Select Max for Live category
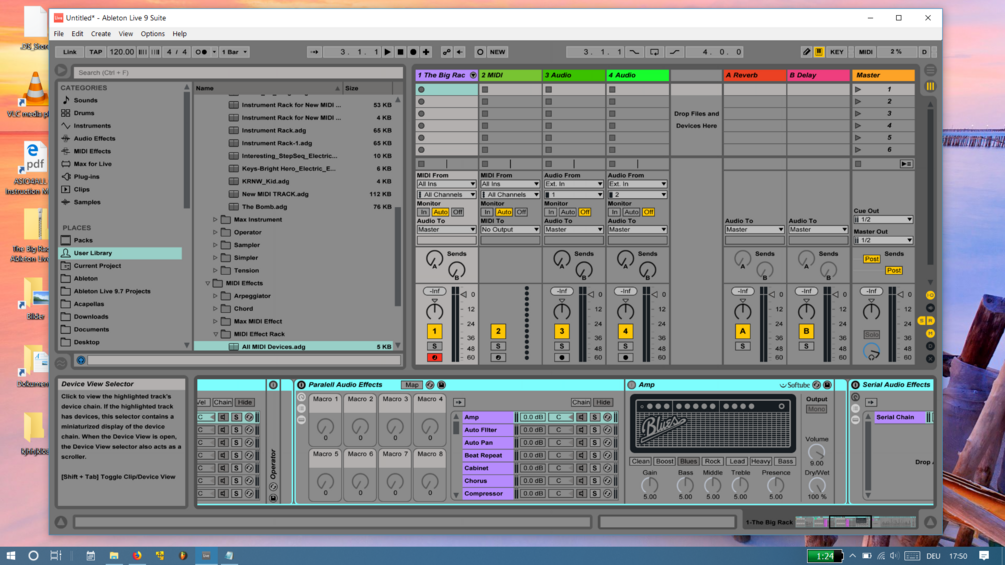Screen dimensions: 1005x565 [x=92, y=164]
